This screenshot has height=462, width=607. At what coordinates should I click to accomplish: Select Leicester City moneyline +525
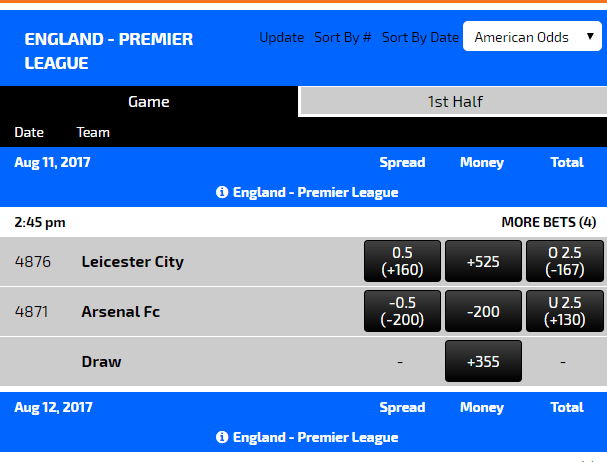[x=483, y=262]
